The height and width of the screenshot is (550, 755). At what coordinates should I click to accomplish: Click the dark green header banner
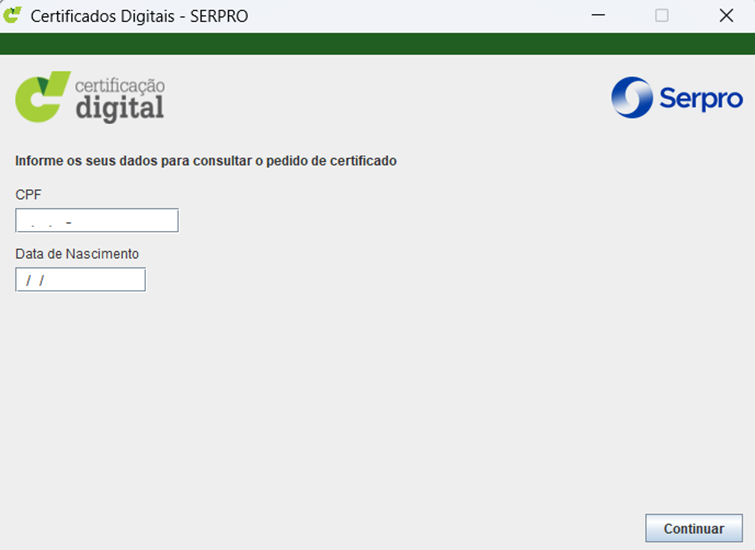tap(377, 43)
